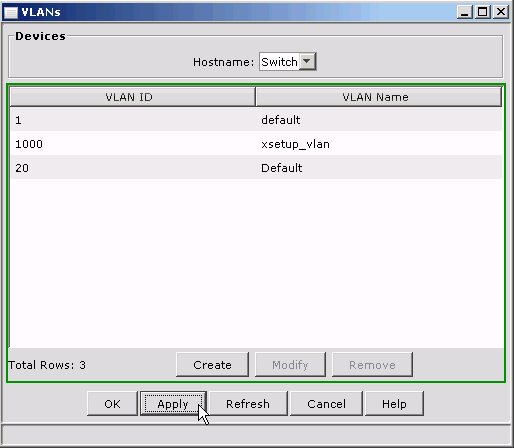Screen dimensions: 514x448
Task: Minimize the VLANs window
Action: pos(464,12)
